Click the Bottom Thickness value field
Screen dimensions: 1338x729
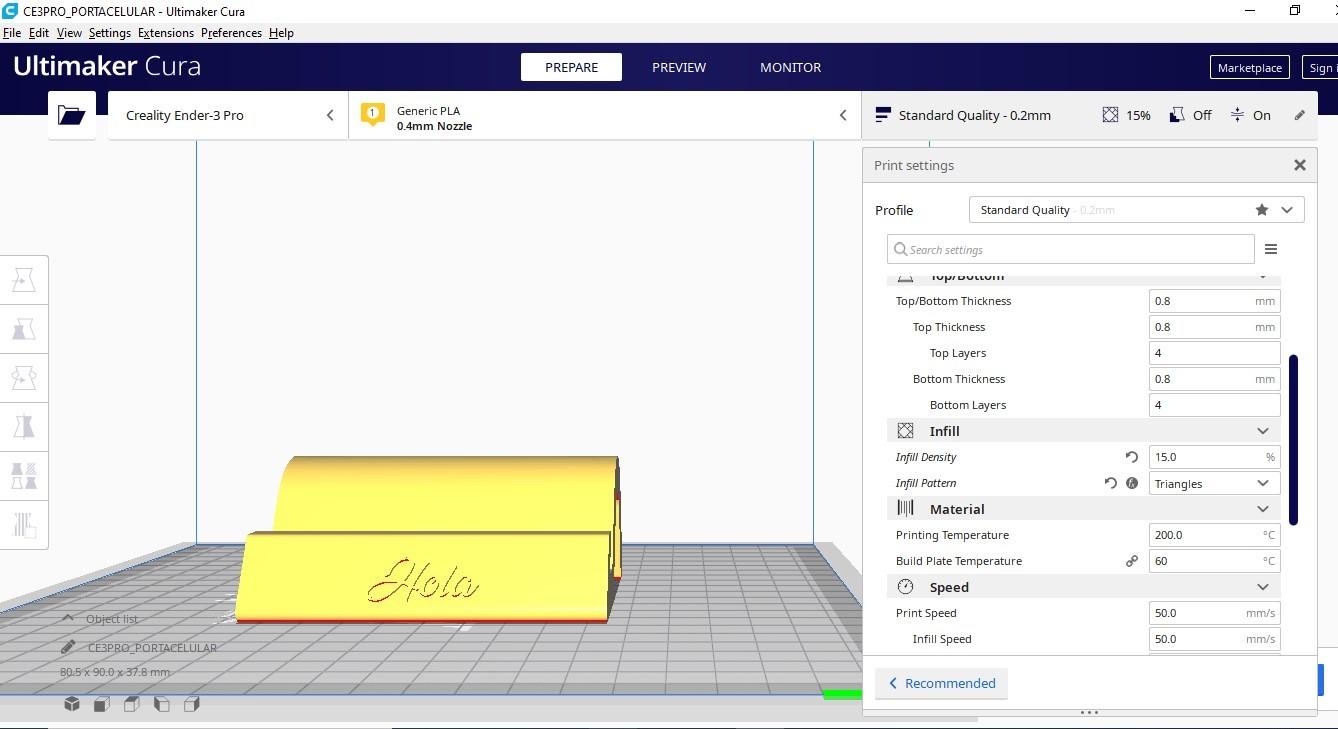[x=1214, y=379]
